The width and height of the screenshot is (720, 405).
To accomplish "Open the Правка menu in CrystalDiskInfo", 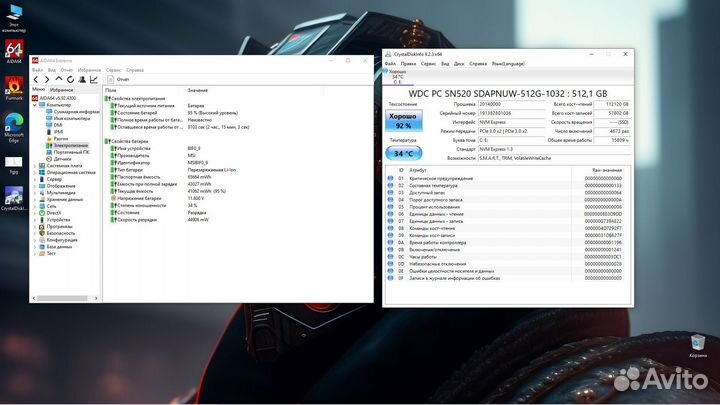I will tap(408, 64).
